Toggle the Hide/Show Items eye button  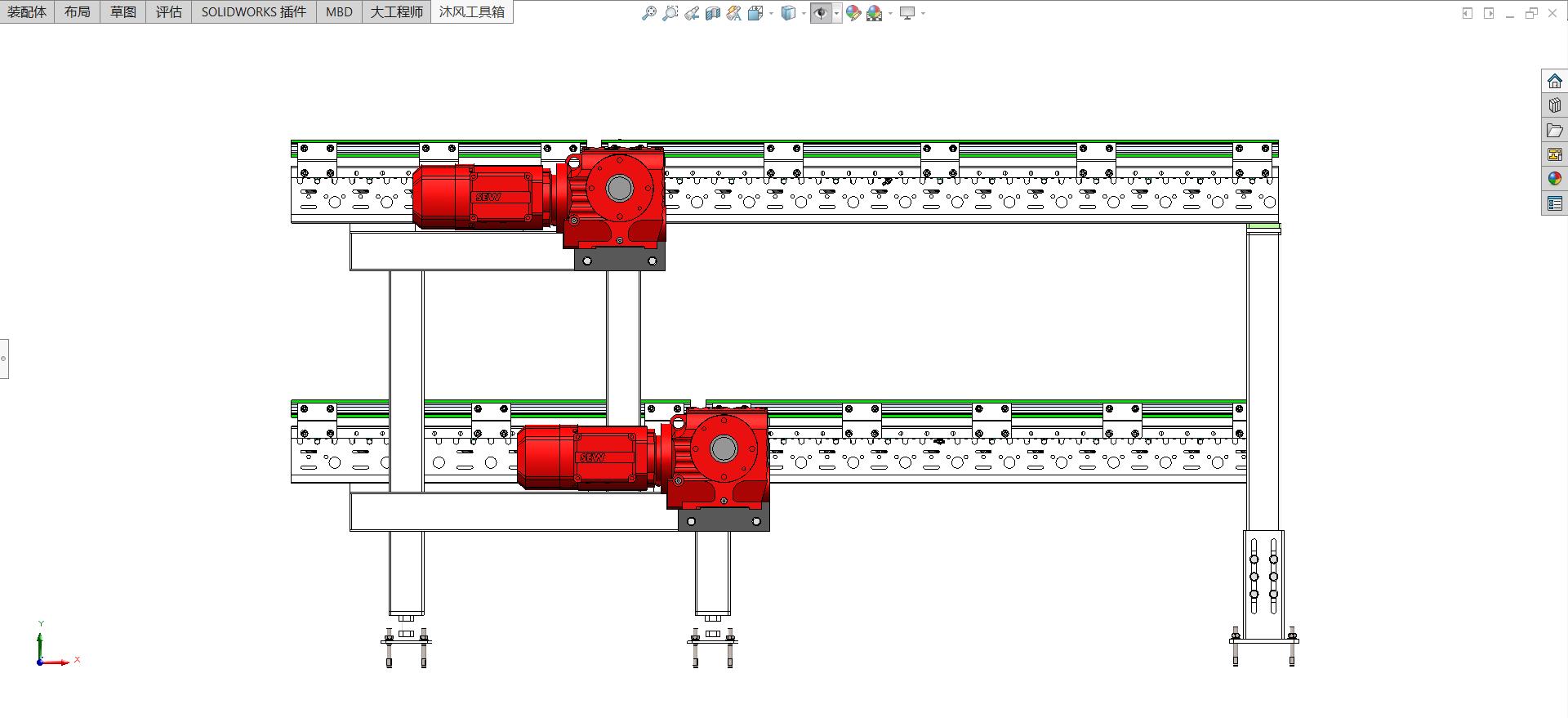click(821, 13)
